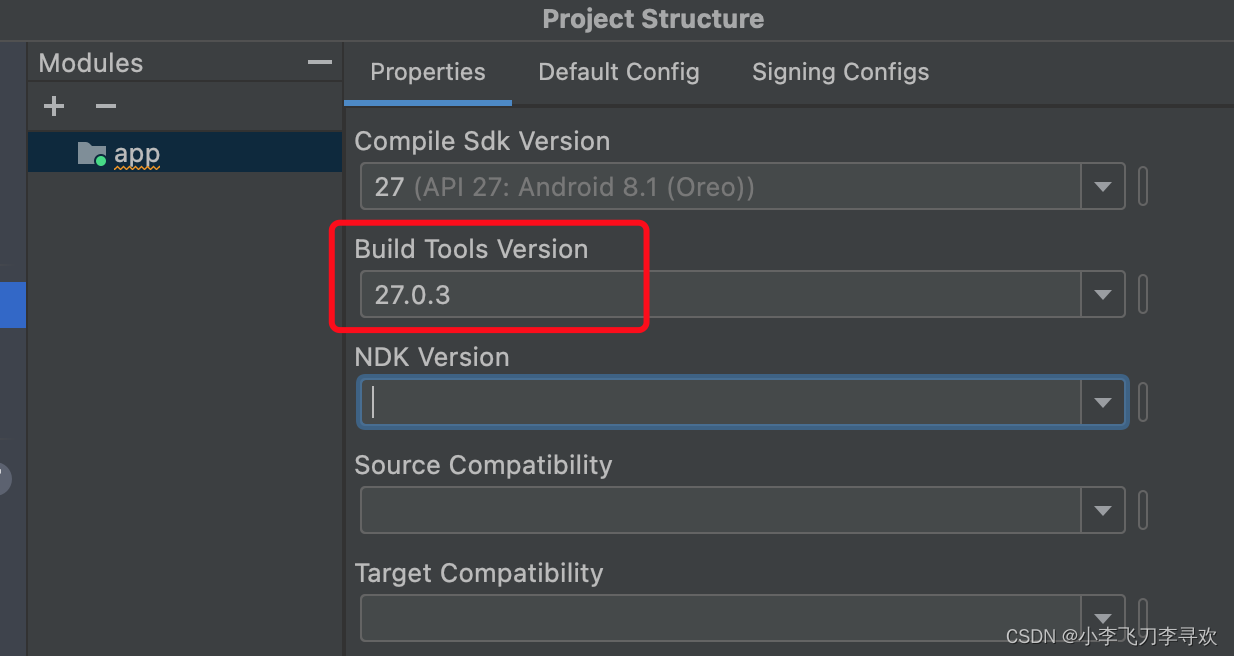Screen dimensions: 1234x656
Task: Select the app module folder icon
Action: (91, 154)
